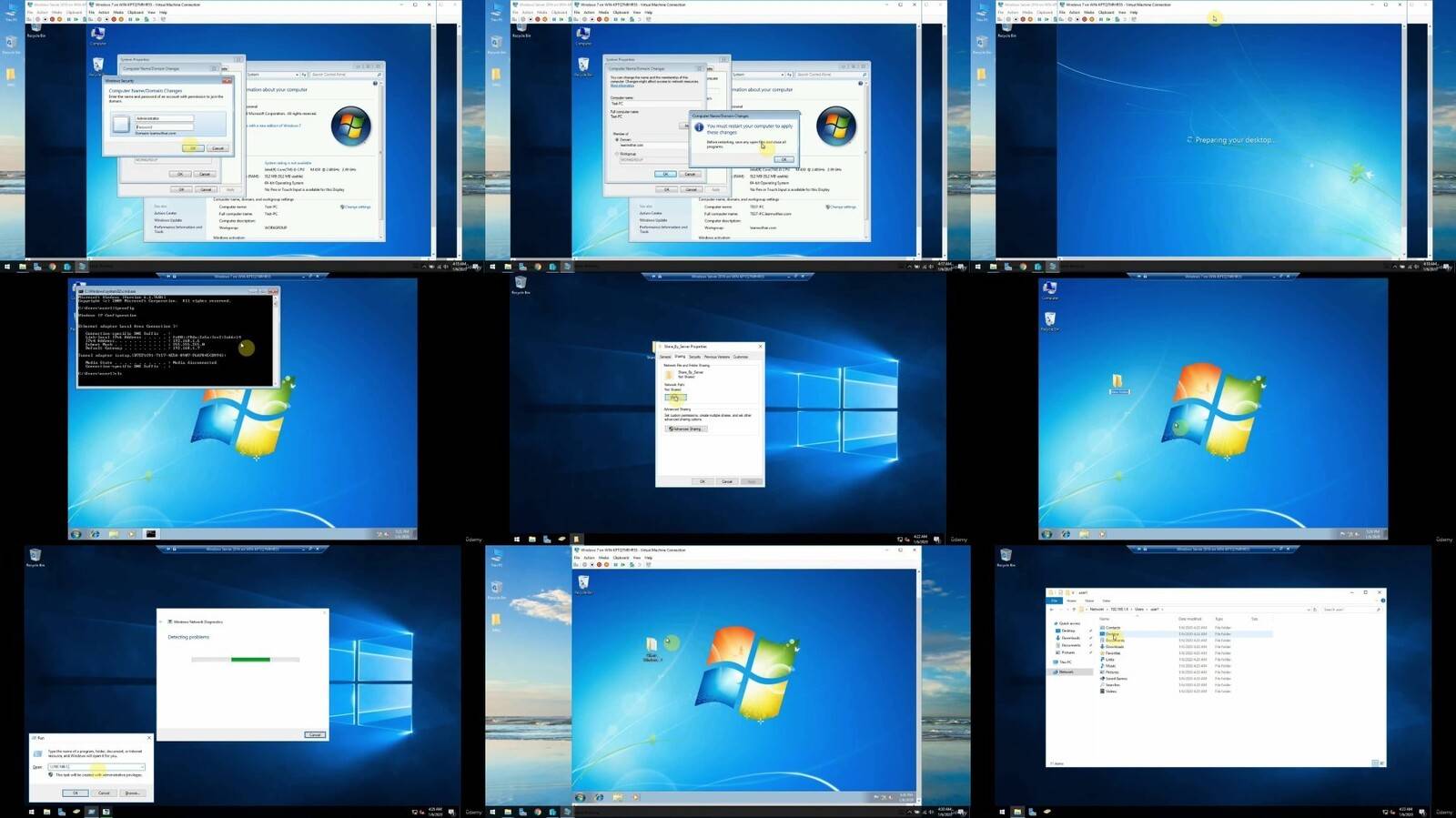Open the recent locations dropdown in user1 Explorer
Viewport: 1456px width, 818px height.
[1067, 609]
